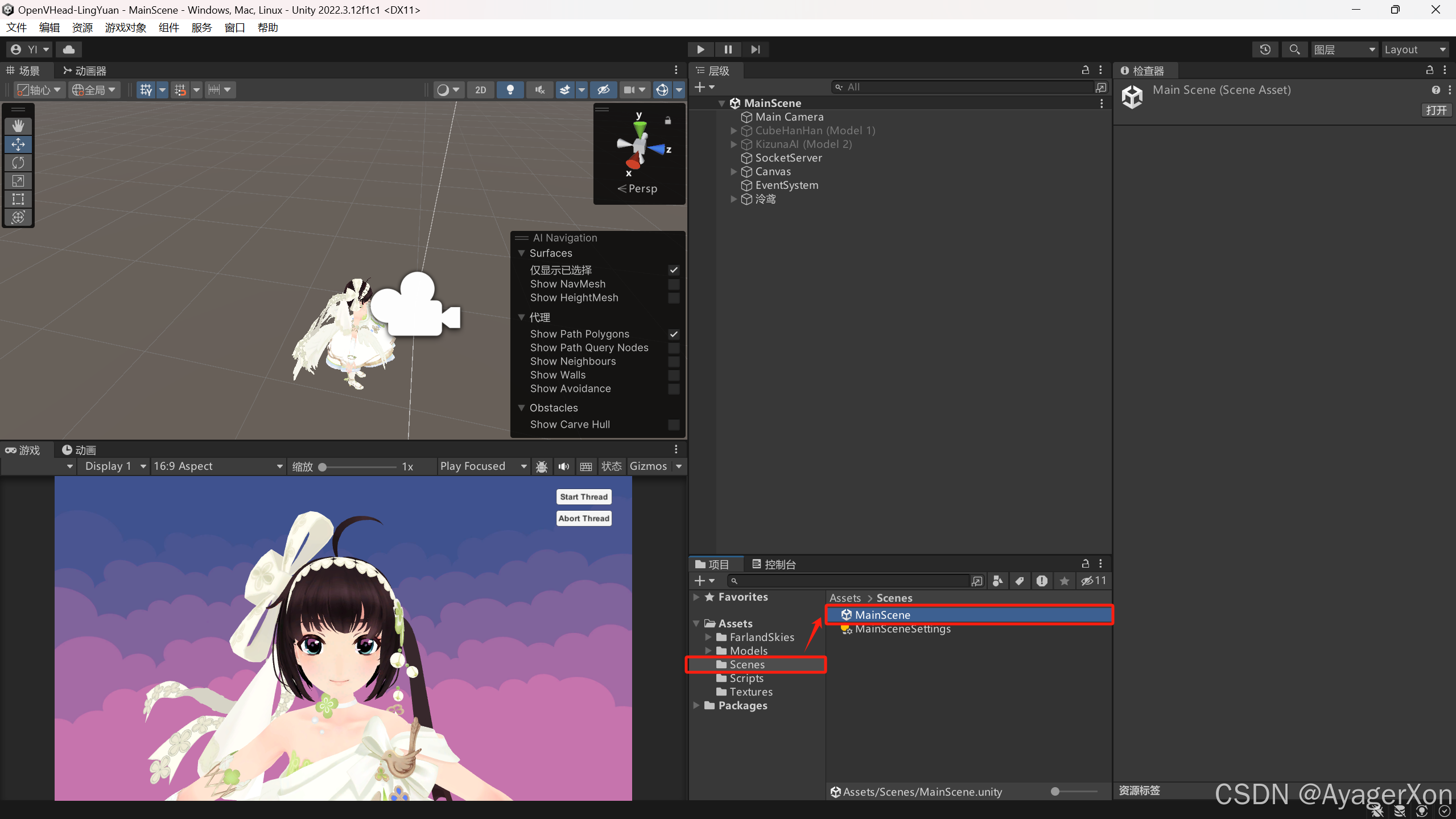Lock the Hierarchy panel
Screen dimensions: 1456x819
tap(1086, 70)
